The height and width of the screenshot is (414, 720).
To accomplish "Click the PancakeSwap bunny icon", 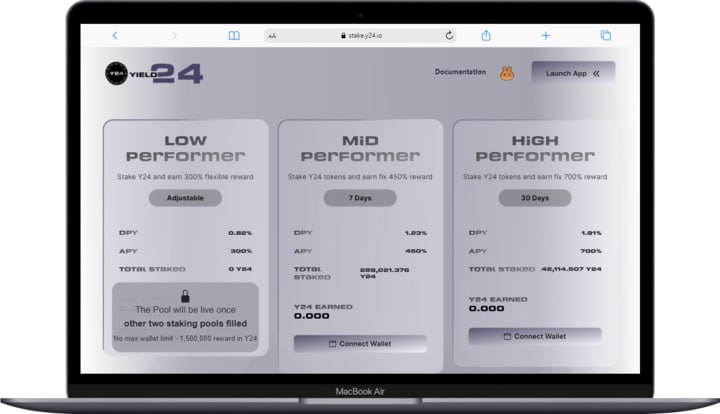I will [507, 73].
